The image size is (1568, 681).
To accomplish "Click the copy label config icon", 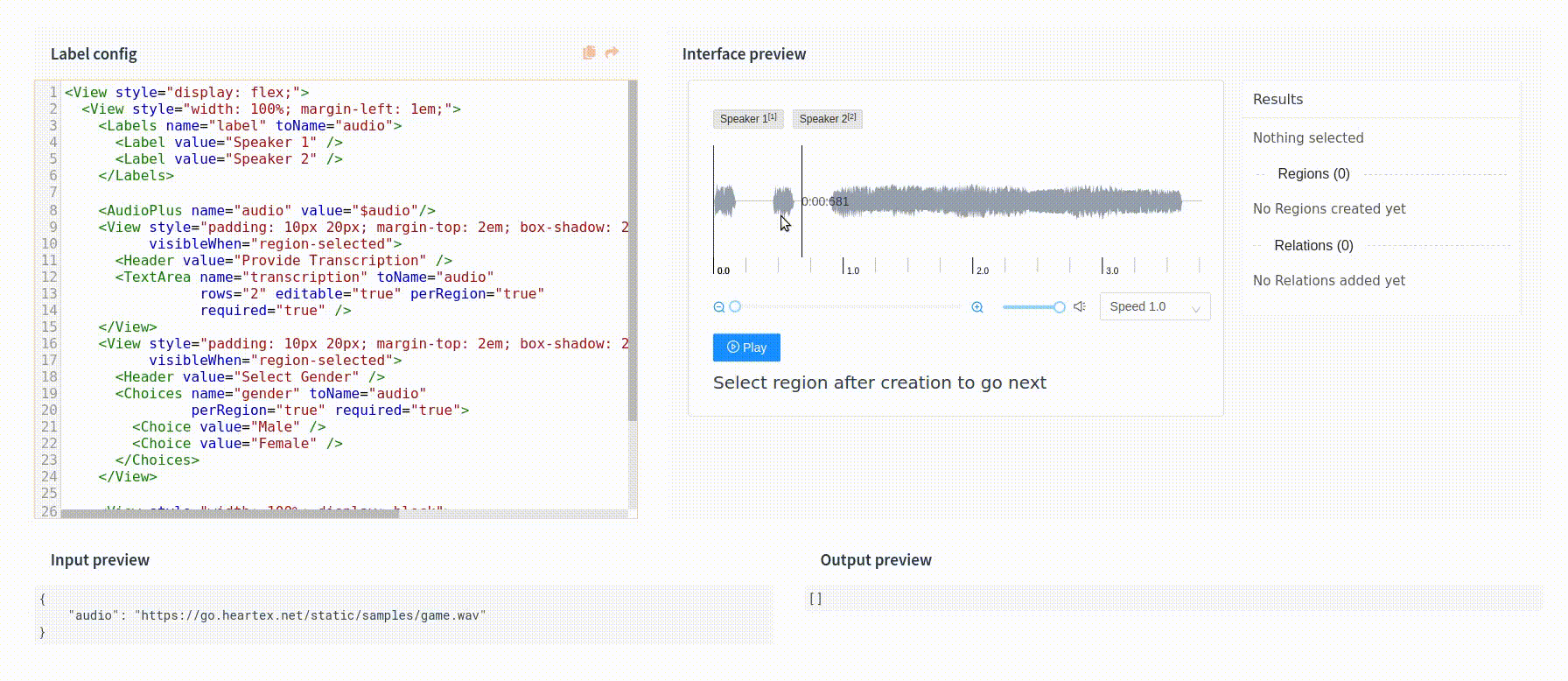I will (589, 53).
